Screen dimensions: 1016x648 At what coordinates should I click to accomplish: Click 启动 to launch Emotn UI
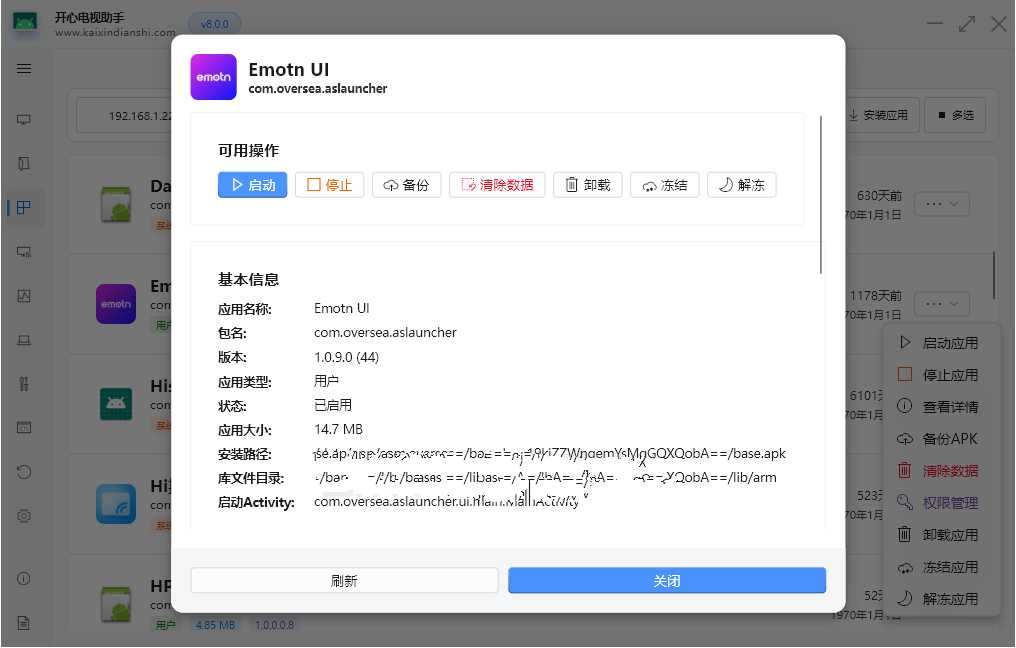[x=251, y=184]
